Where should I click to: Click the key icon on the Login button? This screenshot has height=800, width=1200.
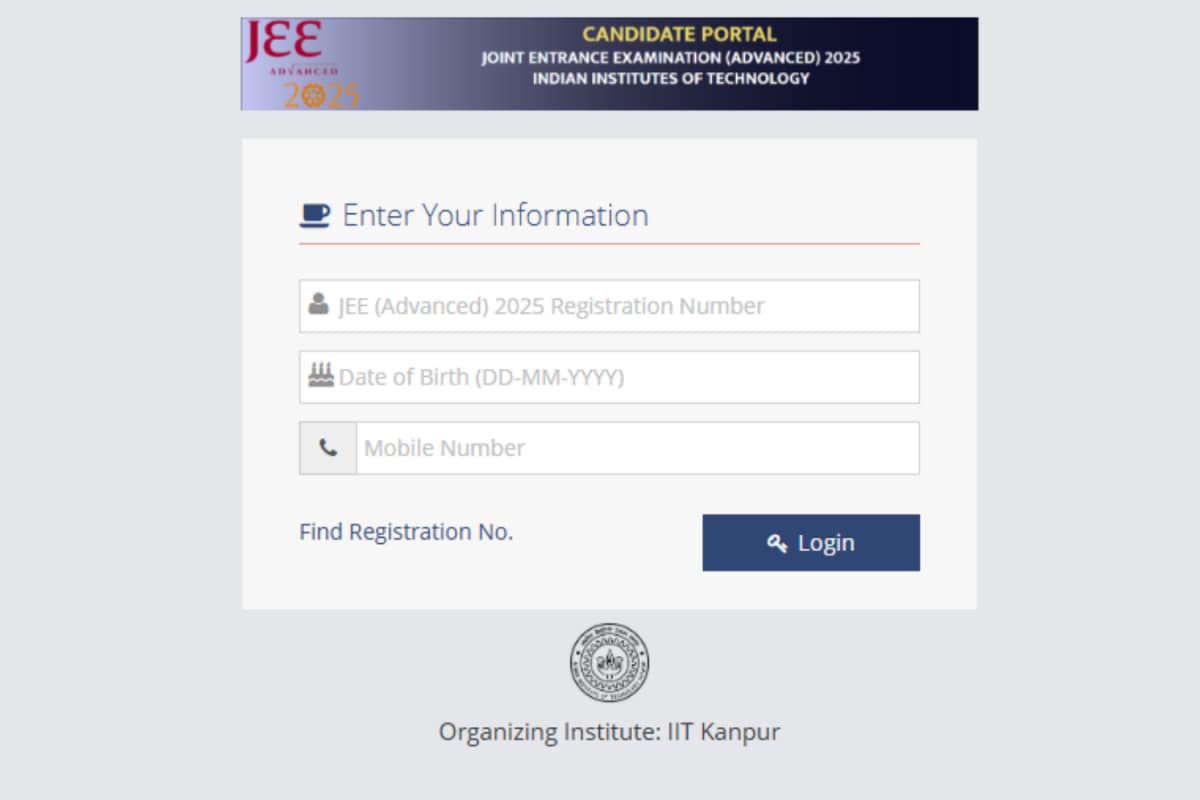(x=777, y=543)
